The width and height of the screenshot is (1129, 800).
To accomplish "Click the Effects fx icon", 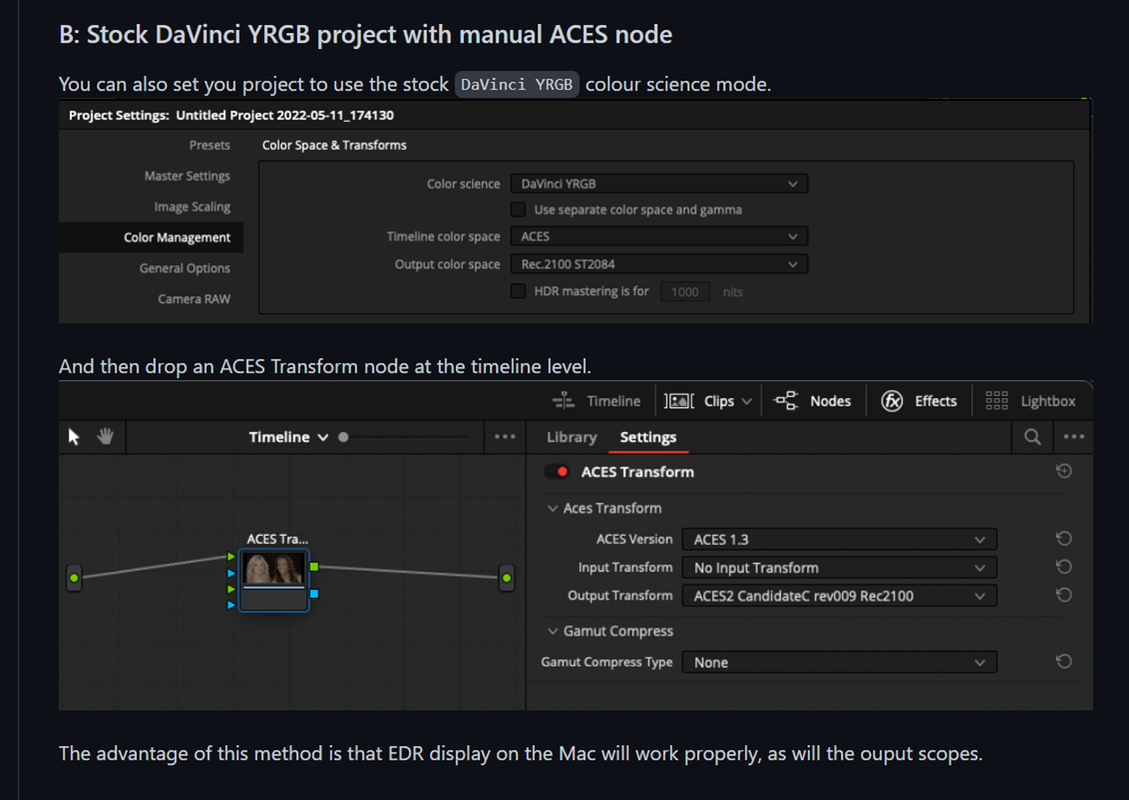I will click(891, 400).
